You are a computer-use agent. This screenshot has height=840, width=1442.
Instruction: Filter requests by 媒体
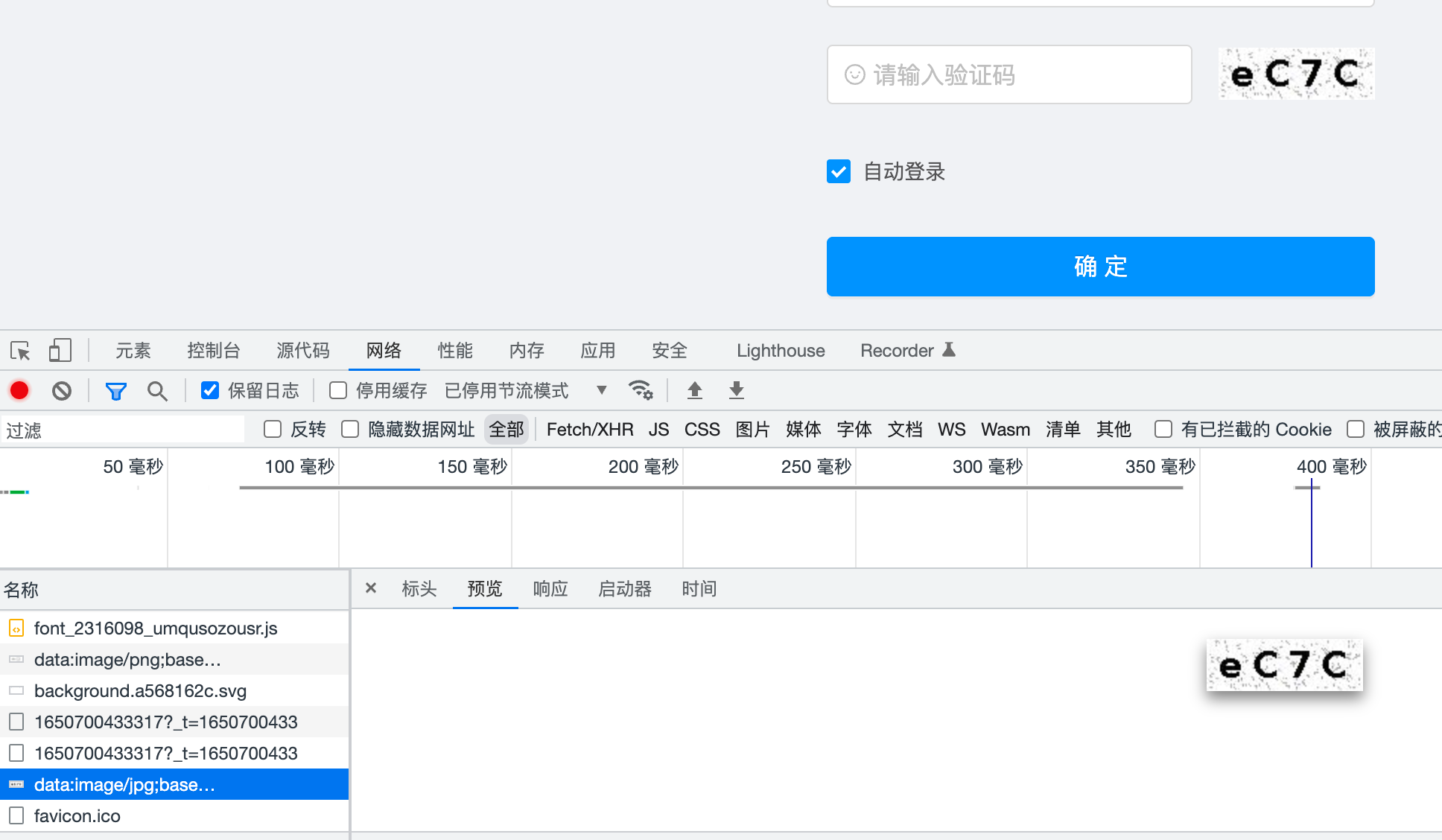tap(804, 429)
